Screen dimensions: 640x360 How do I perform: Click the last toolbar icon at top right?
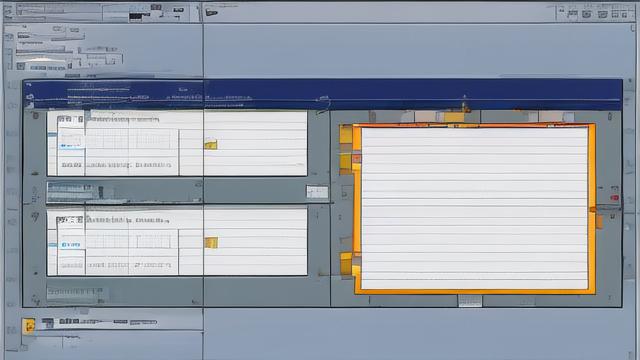624,14
